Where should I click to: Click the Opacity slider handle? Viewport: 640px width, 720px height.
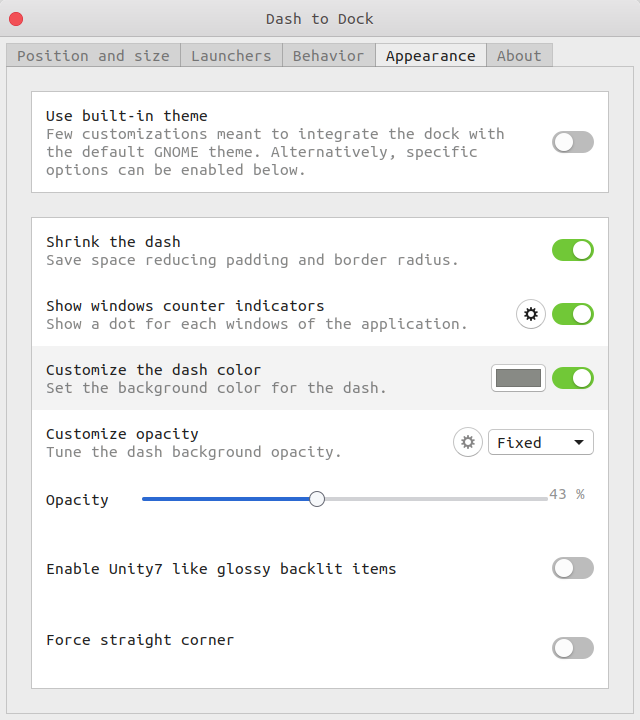point(317,499)
